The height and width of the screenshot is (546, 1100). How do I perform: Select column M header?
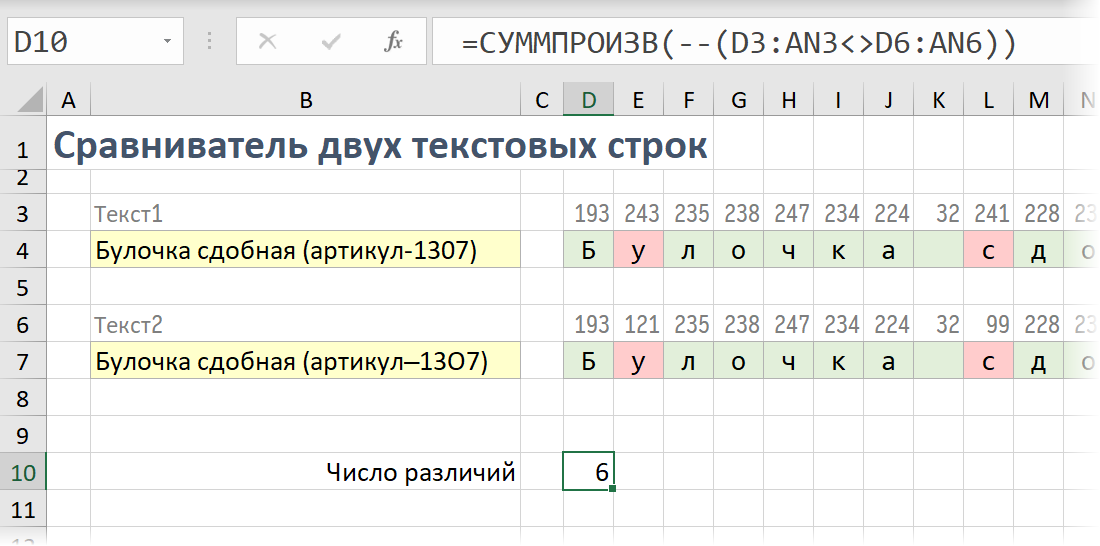point(1038,100)
